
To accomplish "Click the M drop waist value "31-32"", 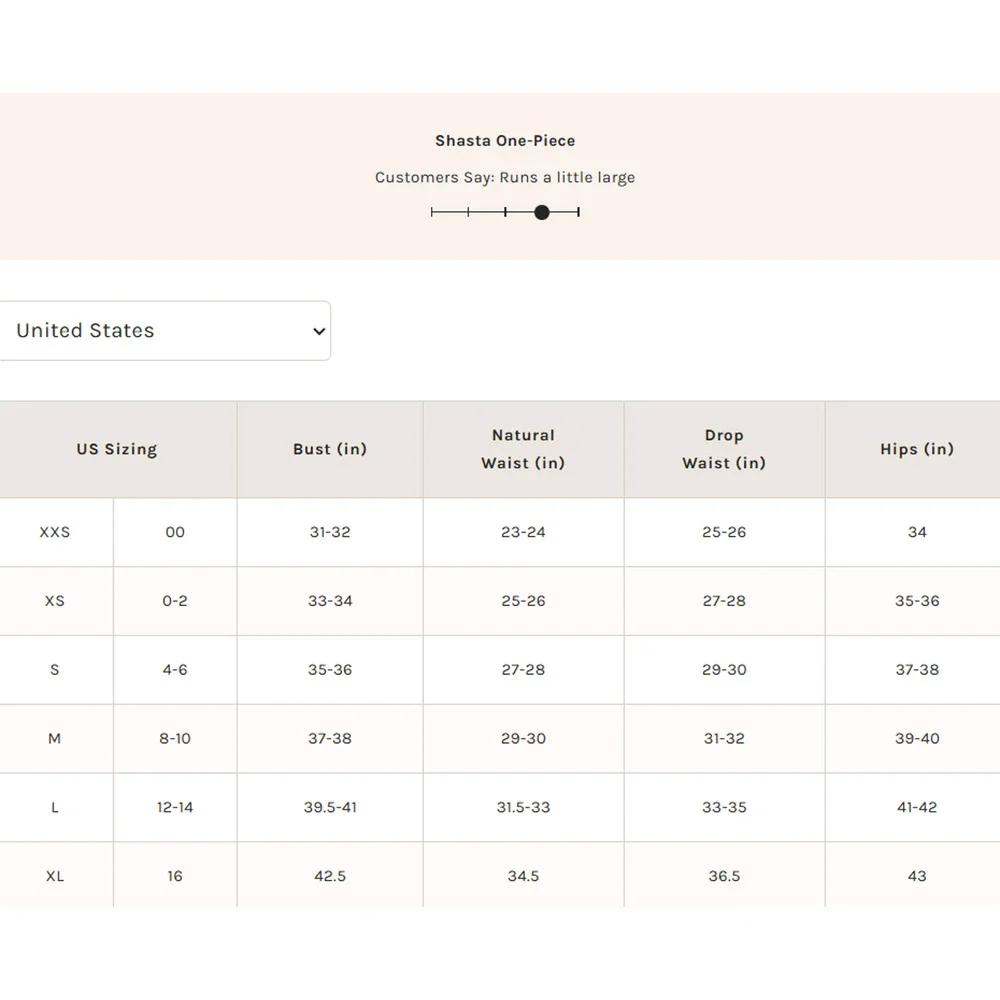I will [x=724, y=739].
